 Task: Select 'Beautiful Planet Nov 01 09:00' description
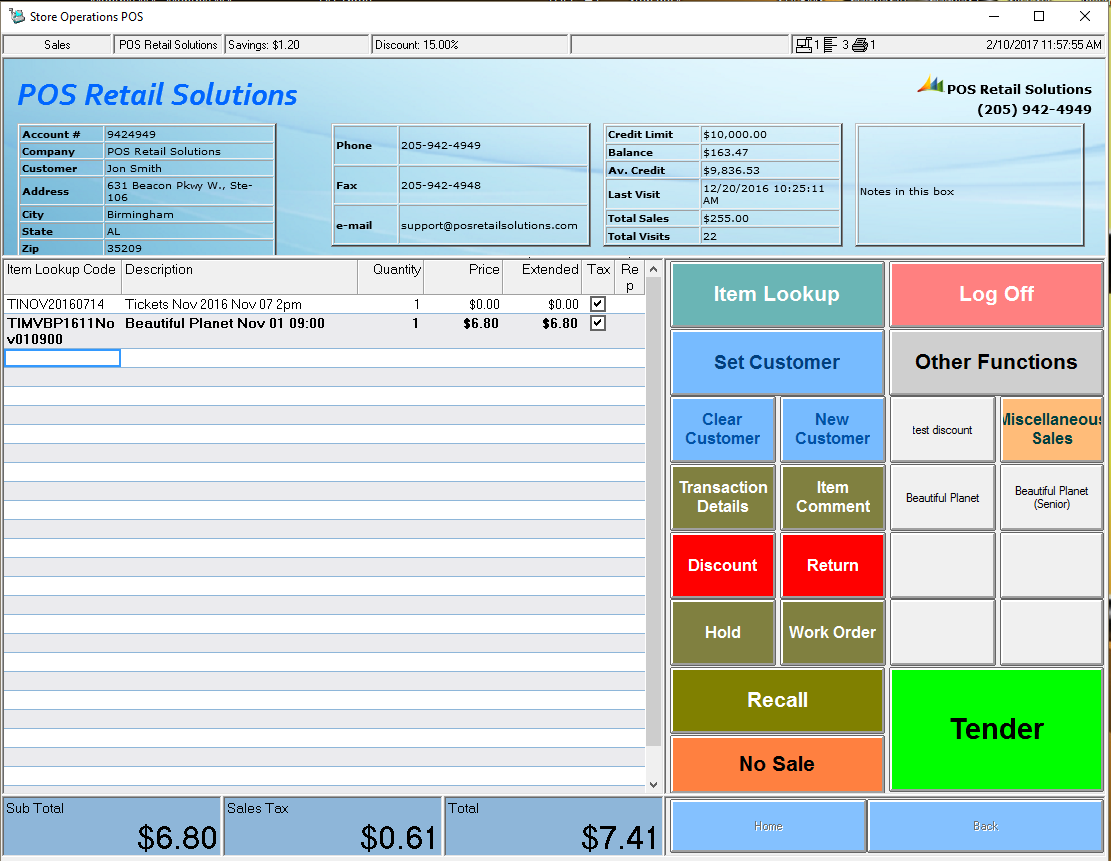pyautogui.click(x=225, y=323)
